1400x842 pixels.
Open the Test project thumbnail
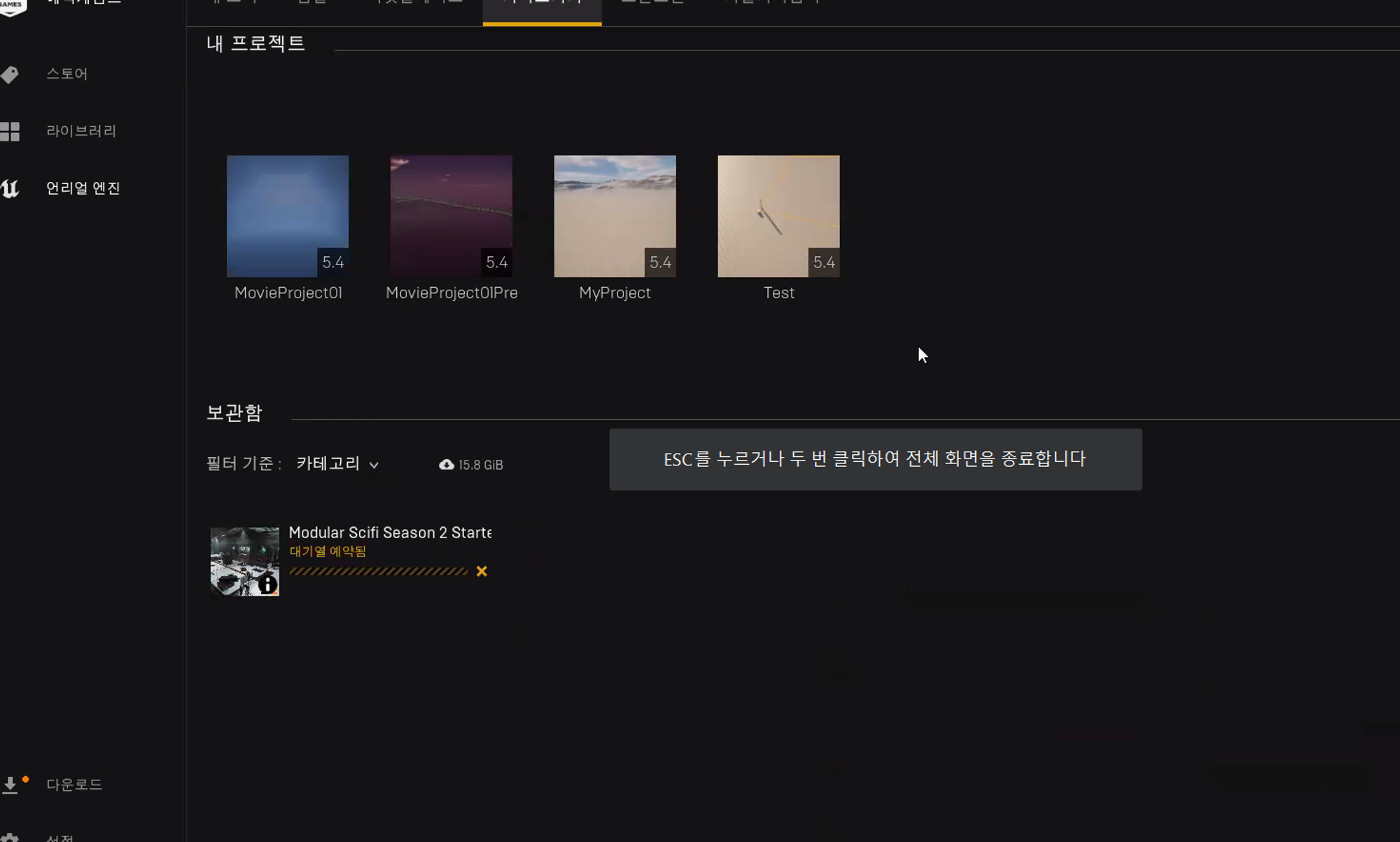point(778,216)
